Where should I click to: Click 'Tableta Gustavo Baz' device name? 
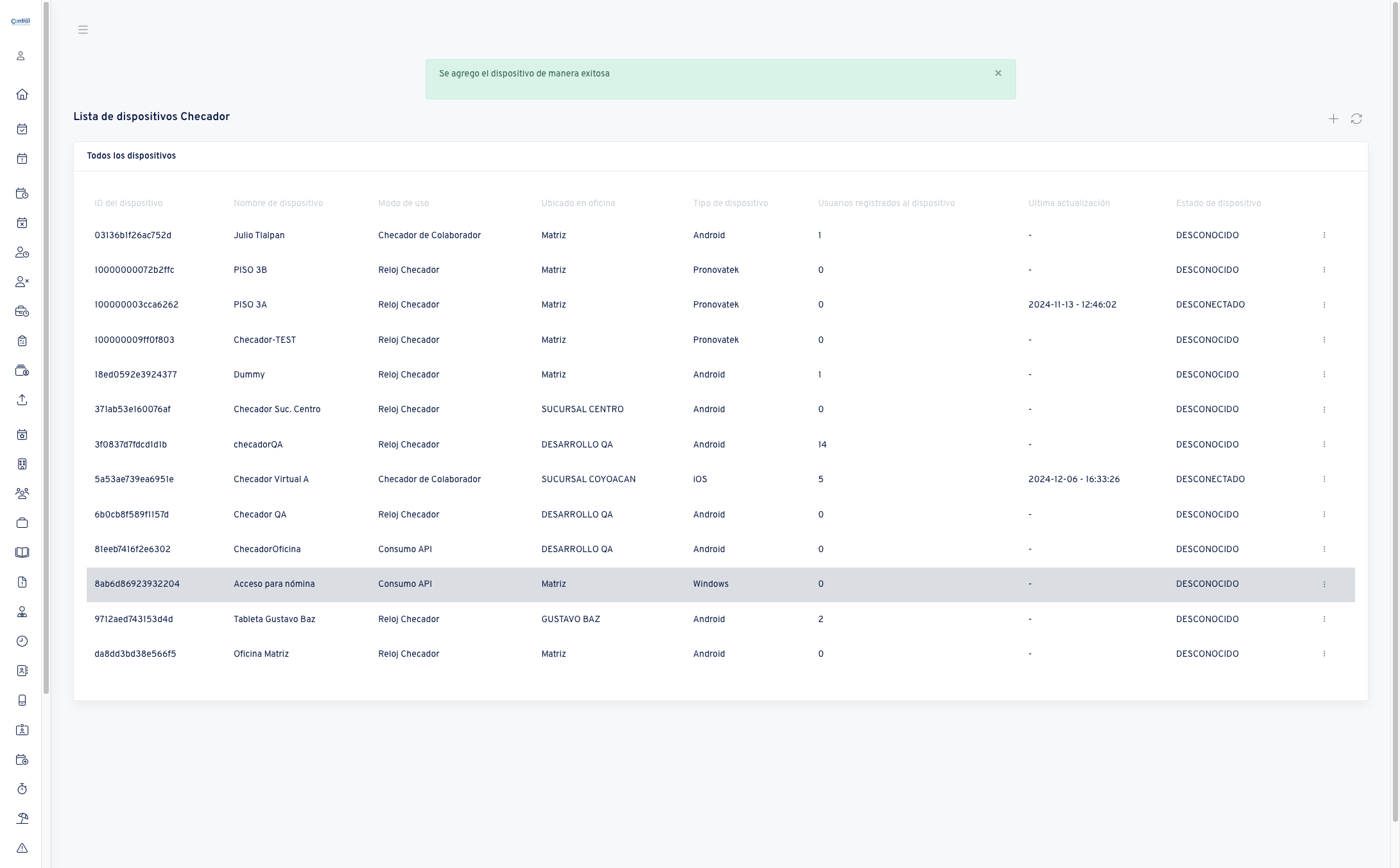point(274,620)
